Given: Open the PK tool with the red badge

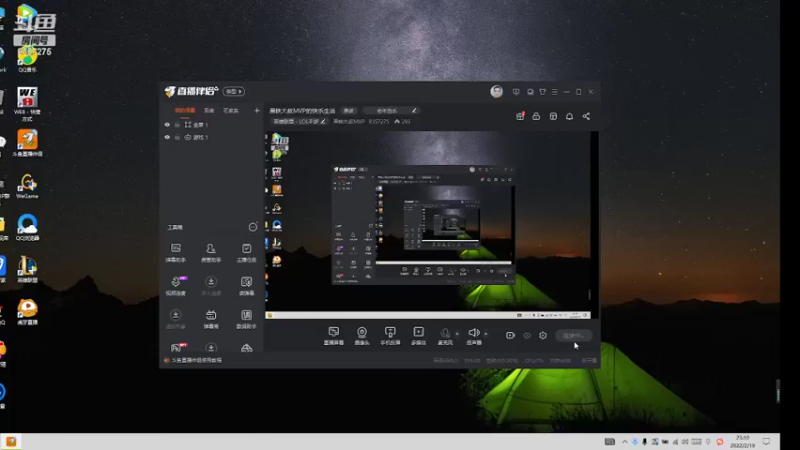Looking at the screenshot, I should (178, 347).
